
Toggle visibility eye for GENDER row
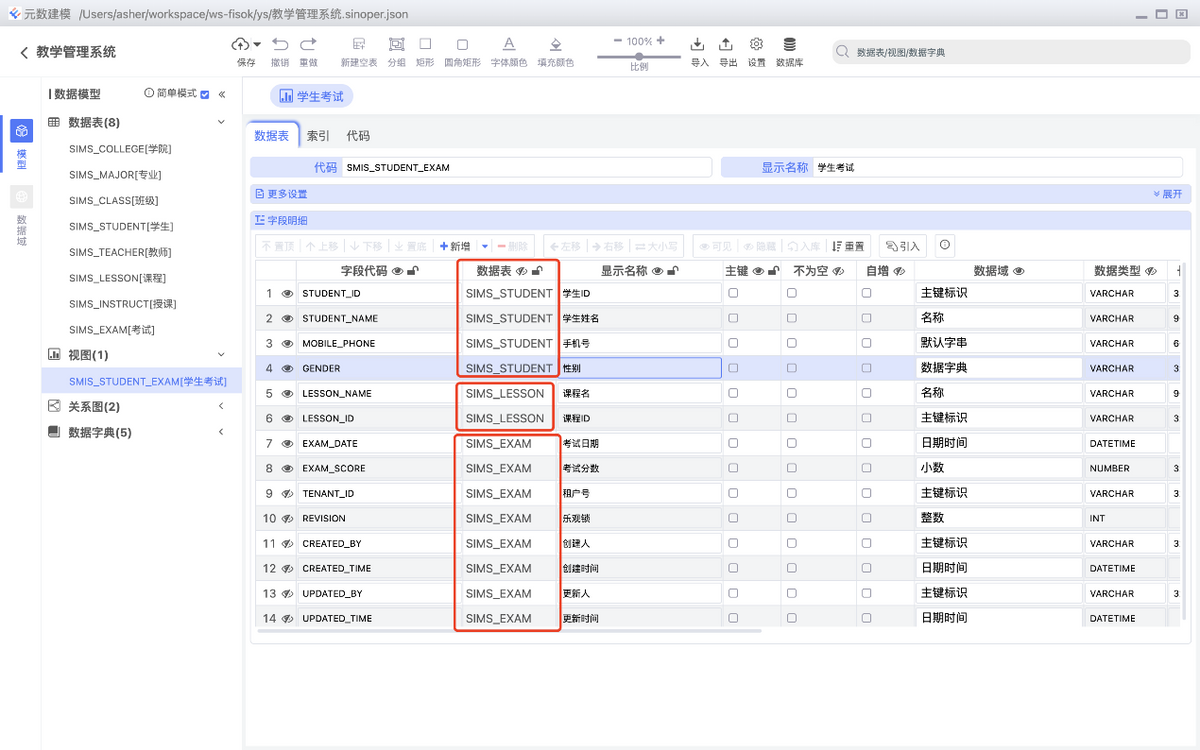click(287, 369)
